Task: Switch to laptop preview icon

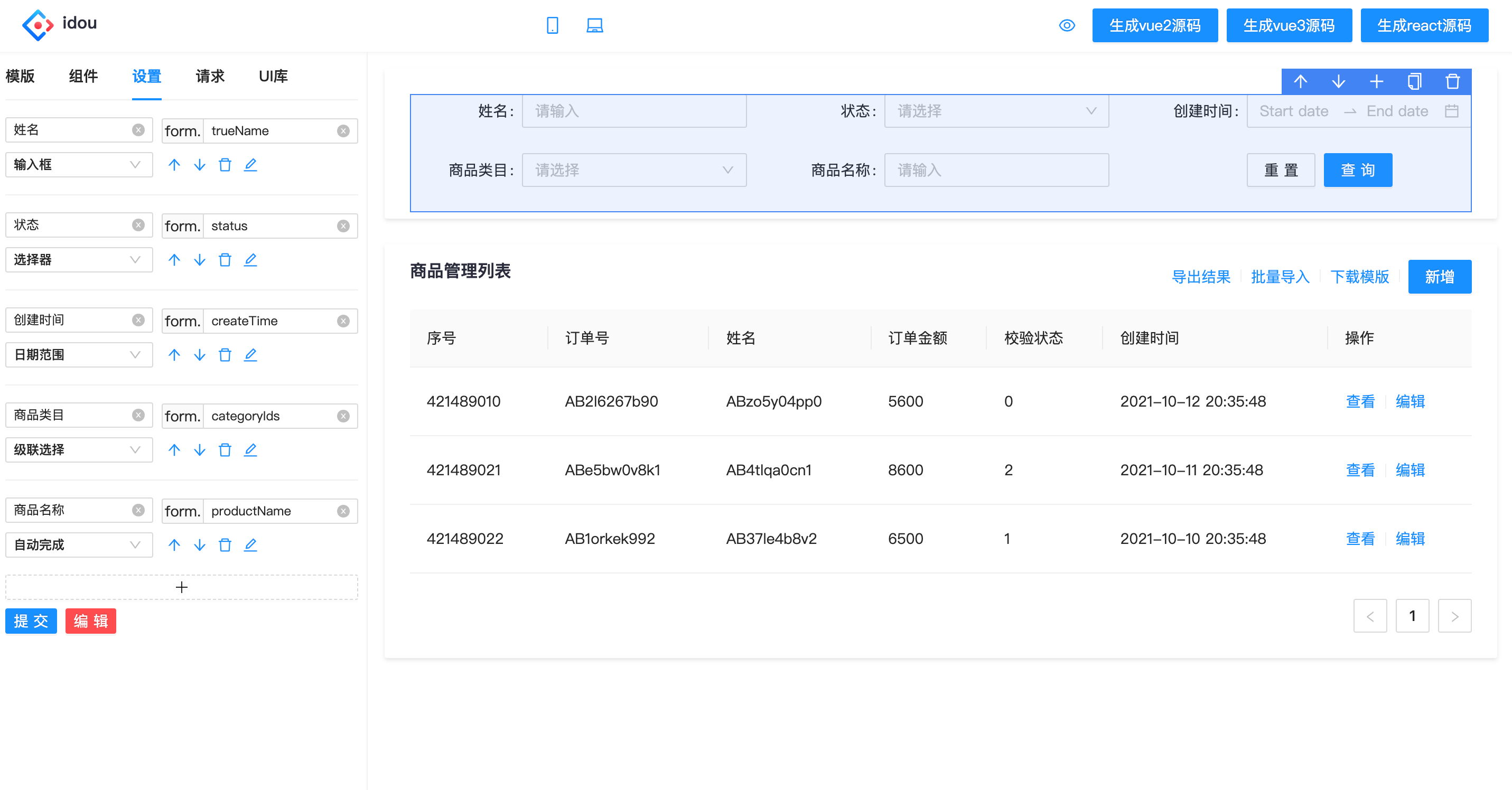Action: 594,25
